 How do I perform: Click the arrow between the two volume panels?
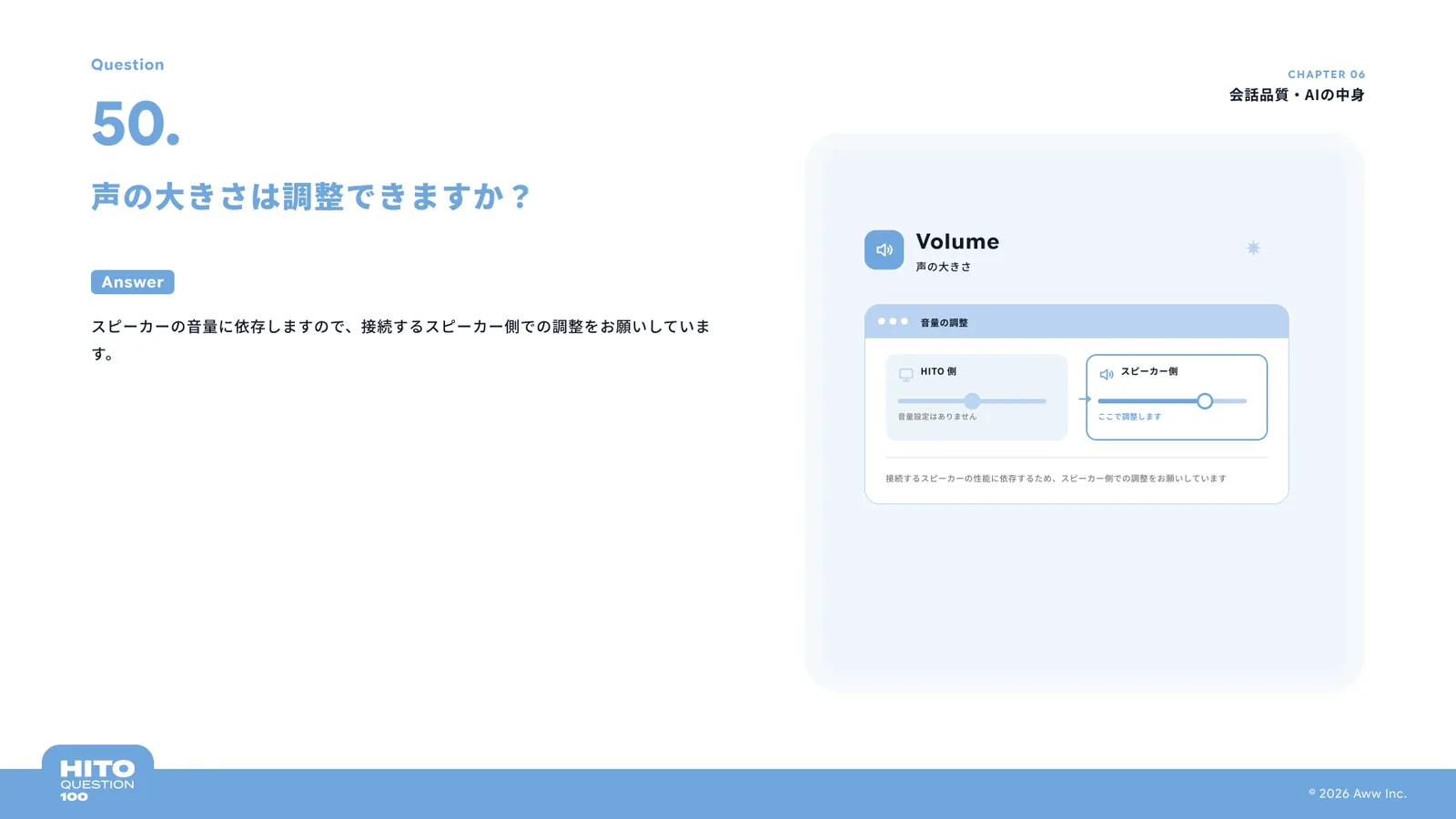click(1085, 399)
